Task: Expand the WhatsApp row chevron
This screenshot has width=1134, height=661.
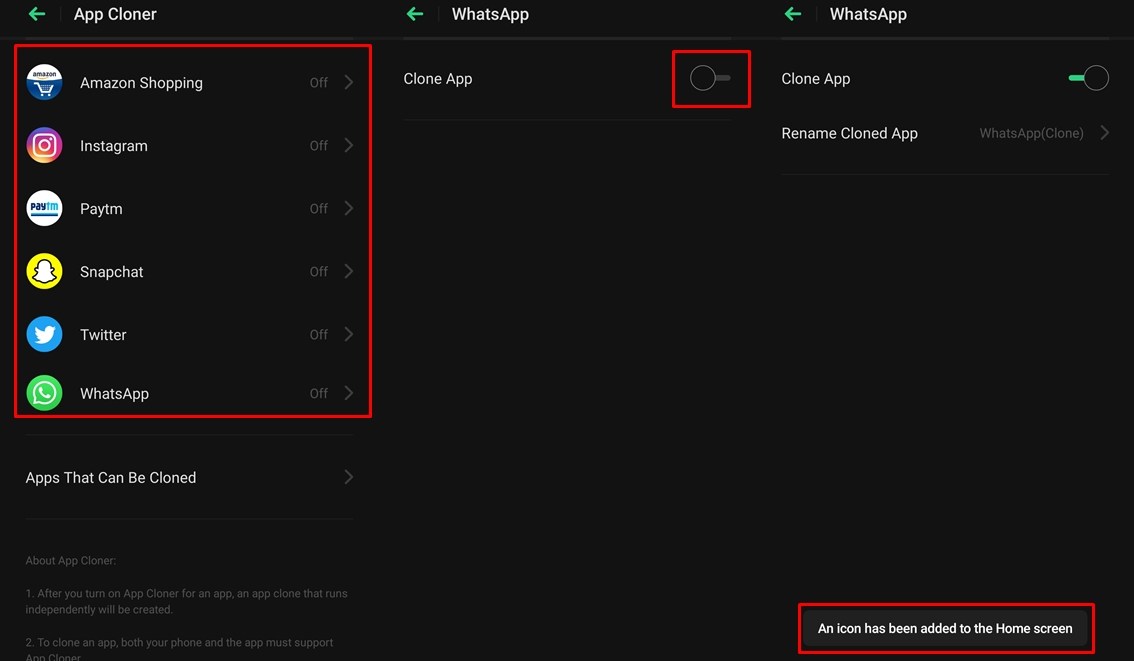Action: click(x=349, y=393)
